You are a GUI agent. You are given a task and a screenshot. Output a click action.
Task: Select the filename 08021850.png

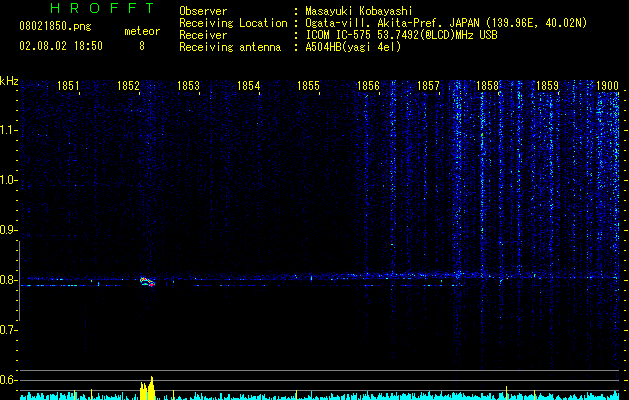(55, 27)
